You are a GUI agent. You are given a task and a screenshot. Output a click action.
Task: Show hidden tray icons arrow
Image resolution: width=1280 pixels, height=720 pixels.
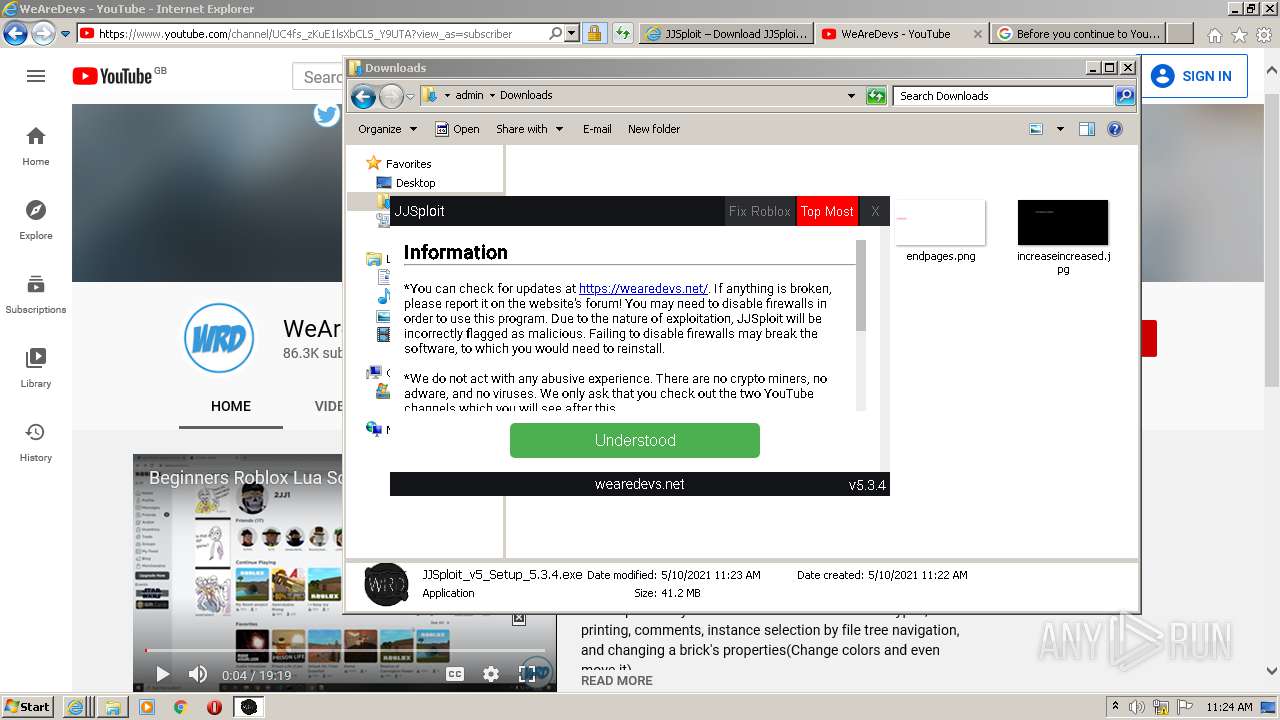[x=1115, y=707]
